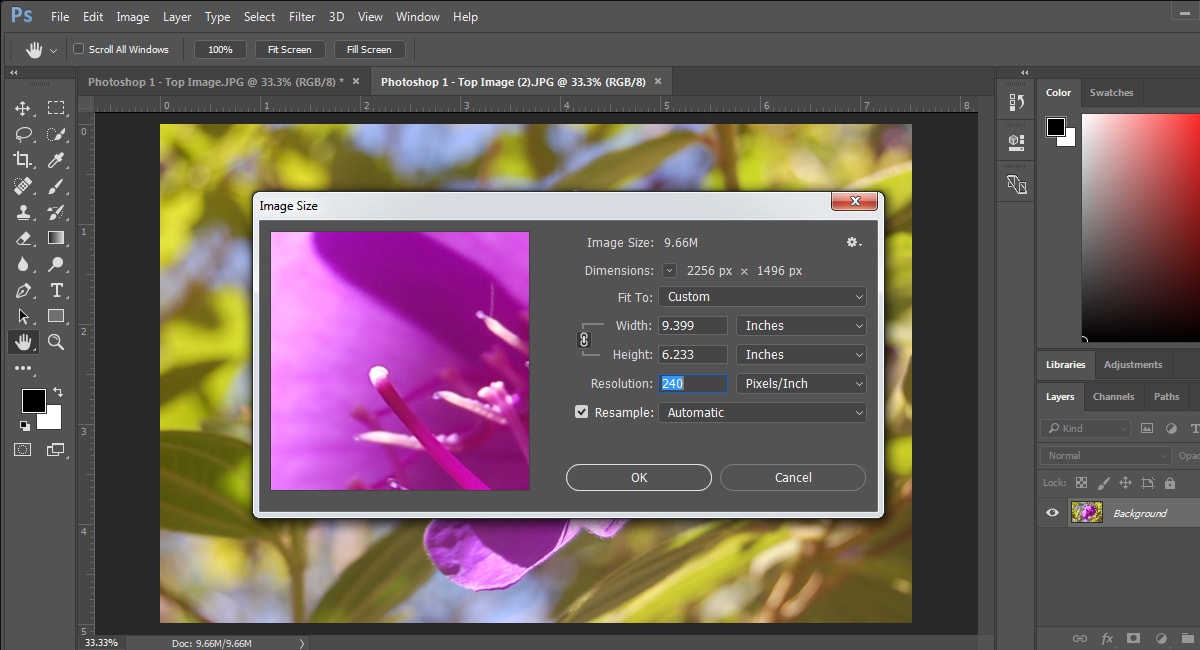
Task: Enable the Scroll All Windows checkbox
Action: 79,49
